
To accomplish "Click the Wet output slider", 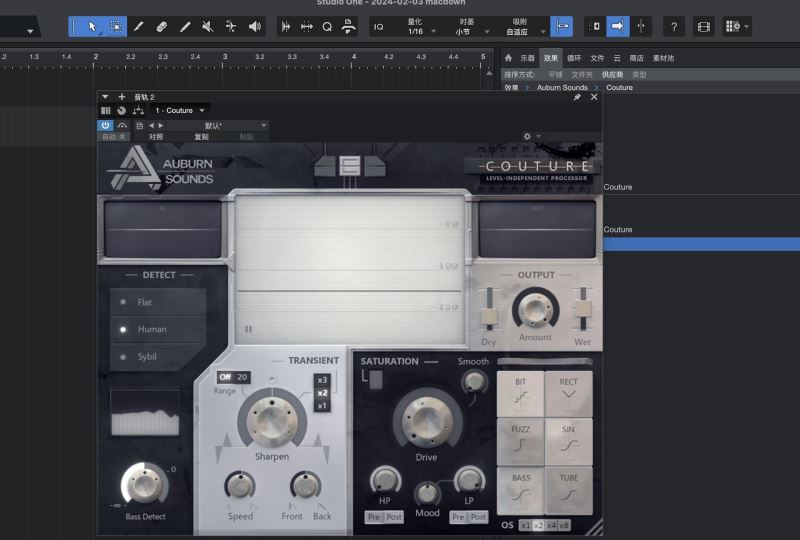I will point(583,309).
